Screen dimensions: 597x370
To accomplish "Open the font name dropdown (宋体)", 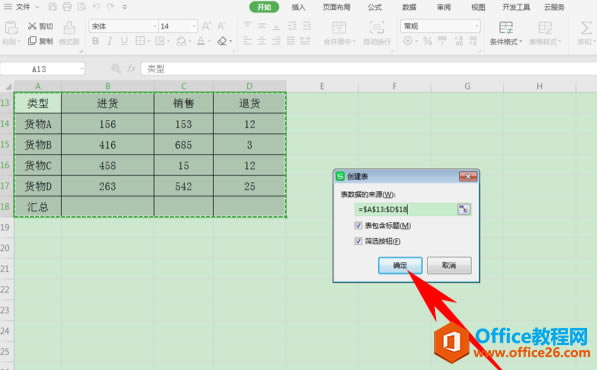I will 155,26.
